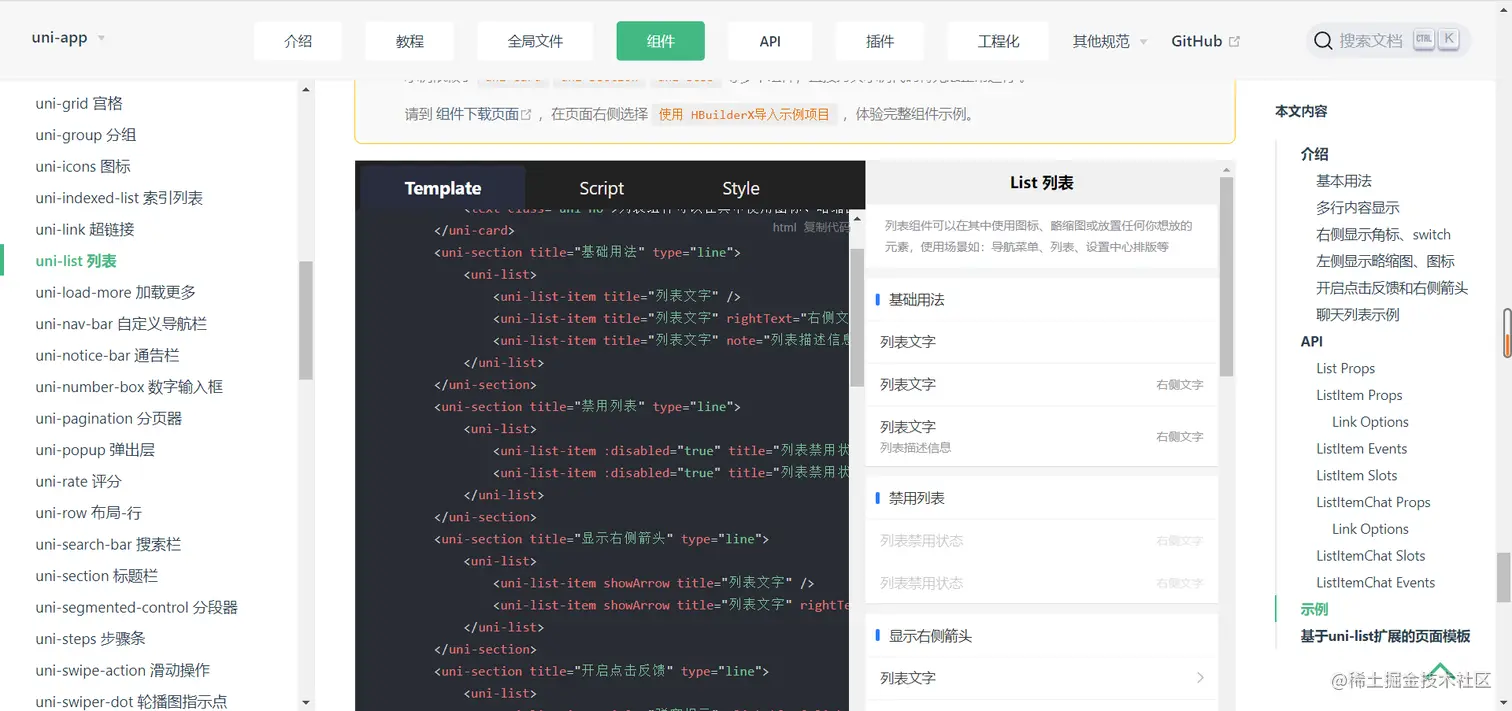Open uni-section 标题栏 in sidebar
Image resolution: width=1512 pixels, height=711 pixels.
point(97,576)
